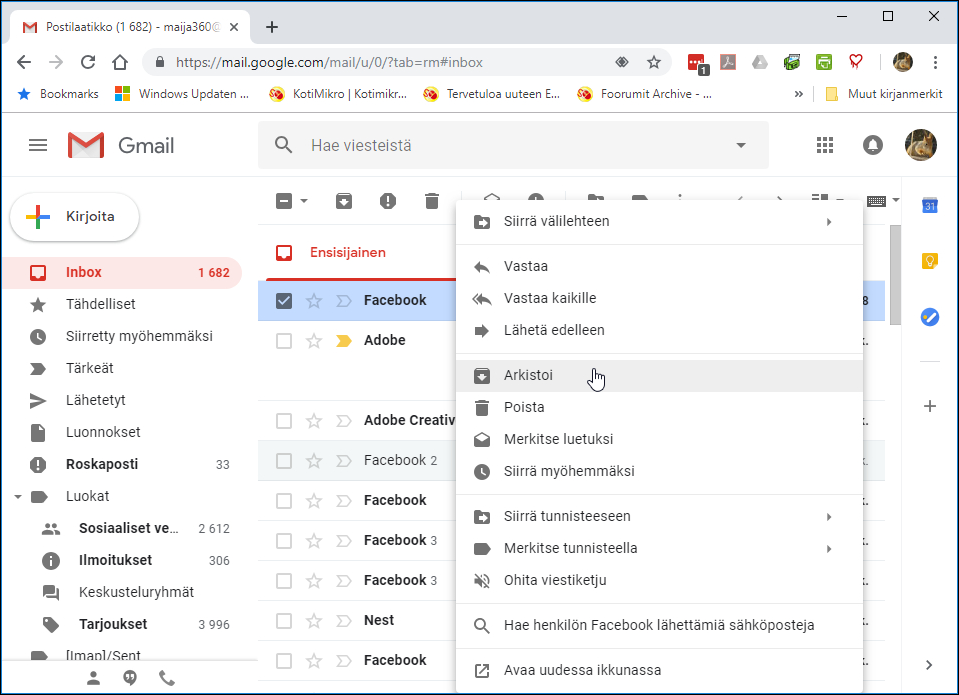Uncheck the selected Facebook message checkbox
959x695 pixels.
pos(283,299)
